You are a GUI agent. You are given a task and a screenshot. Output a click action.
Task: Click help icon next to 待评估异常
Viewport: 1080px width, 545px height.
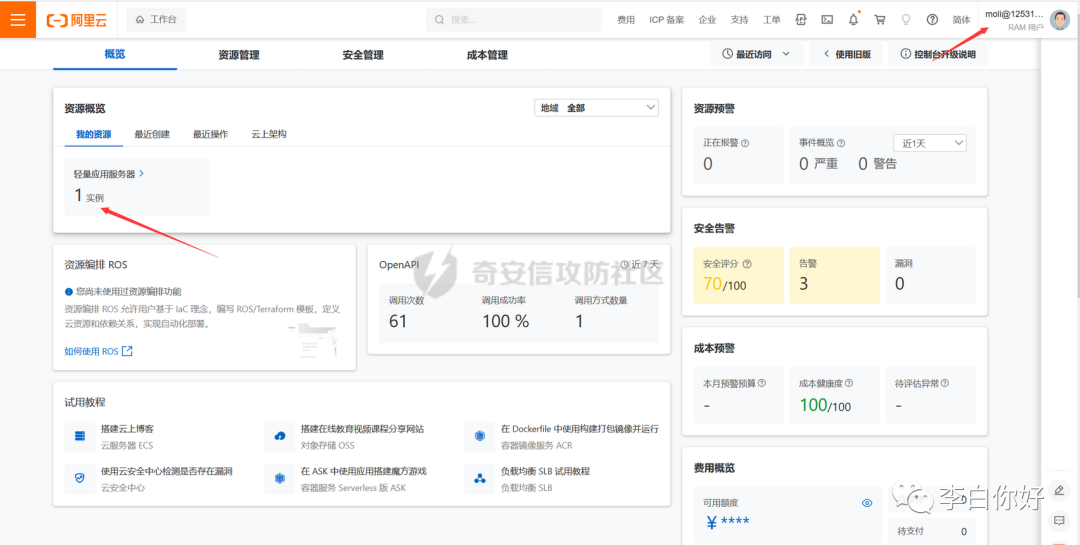coord(944,383)
